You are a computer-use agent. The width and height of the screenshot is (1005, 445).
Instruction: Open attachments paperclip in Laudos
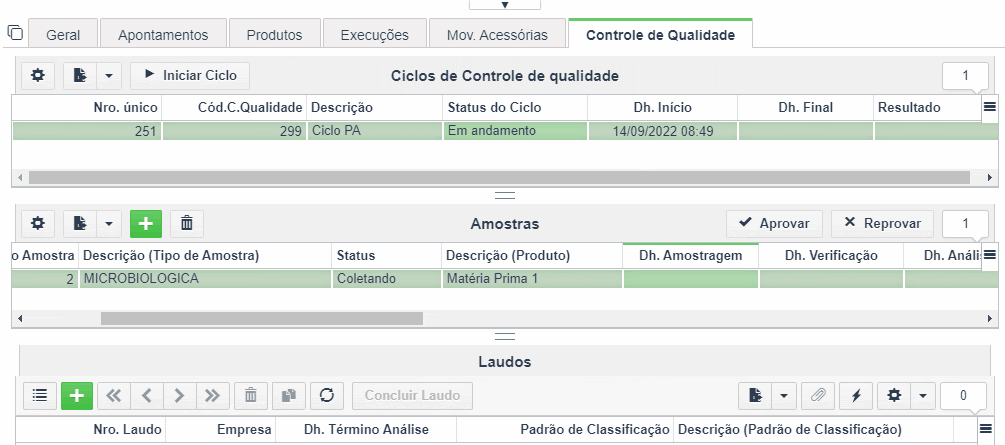pyautogui.click(x=818, y=396)
